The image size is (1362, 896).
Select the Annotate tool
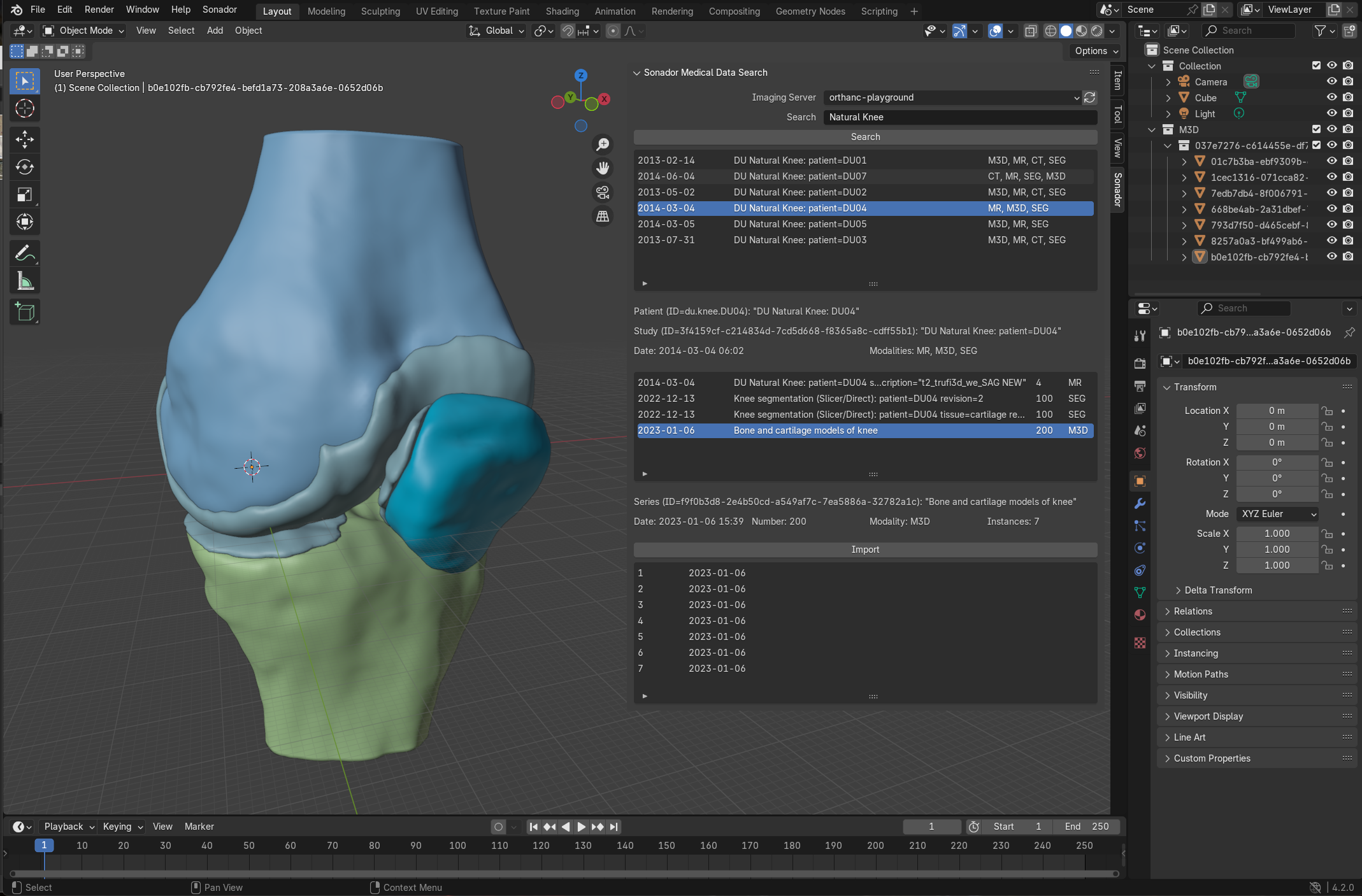[25, 253]
